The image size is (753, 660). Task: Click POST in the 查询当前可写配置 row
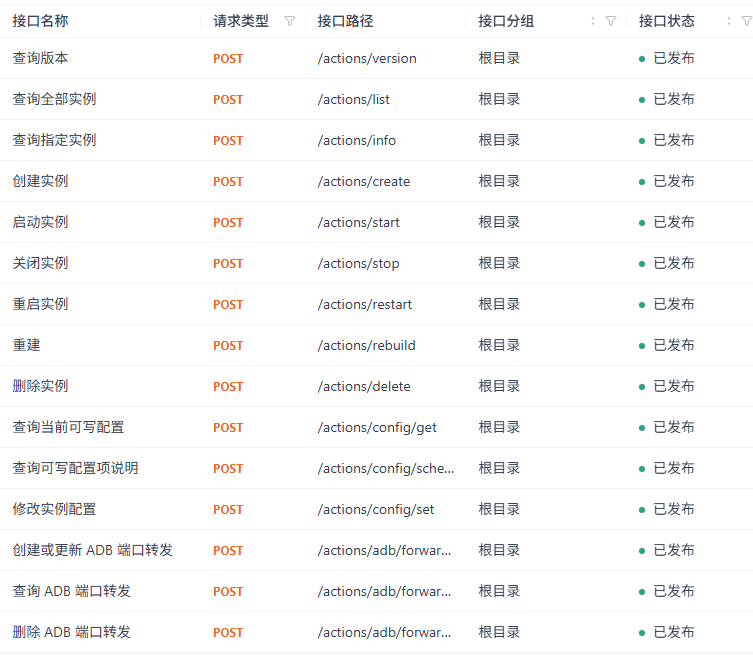pyautogui.click(x=228, y=428)
